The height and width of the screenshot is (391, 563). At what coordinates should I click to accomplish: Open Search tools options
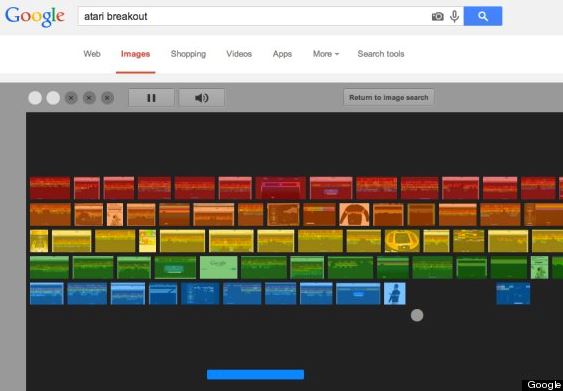(x=381, y=54)
